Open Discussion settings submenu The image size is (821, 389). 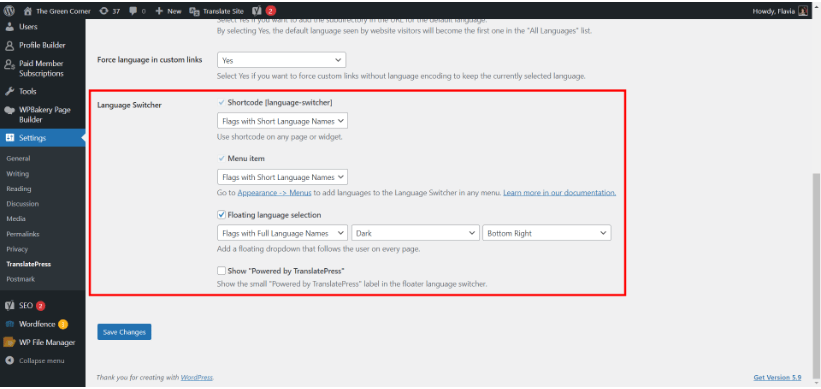tap(23, 204)
